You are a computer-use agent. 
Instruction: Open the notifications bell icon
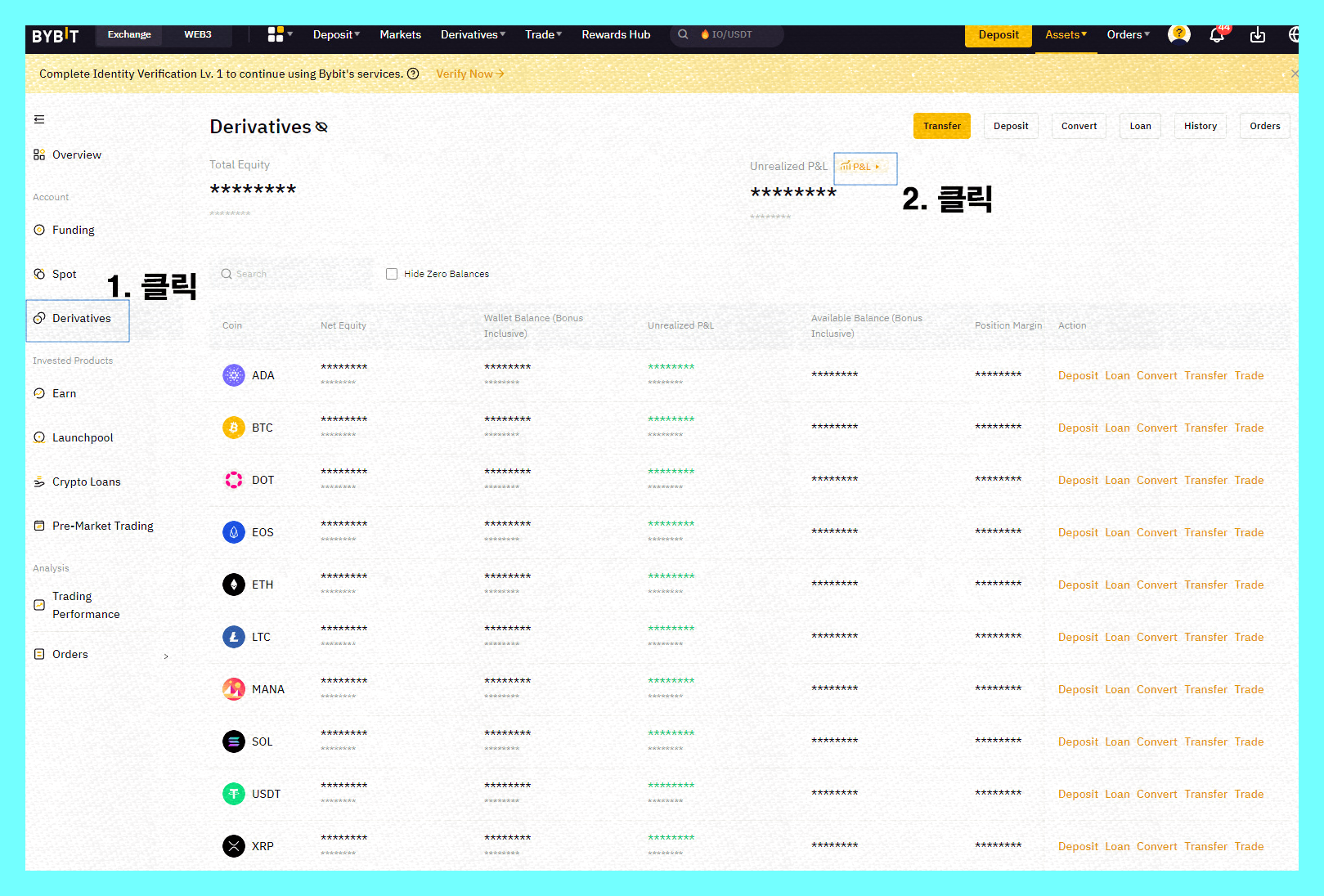[1217, 34]
